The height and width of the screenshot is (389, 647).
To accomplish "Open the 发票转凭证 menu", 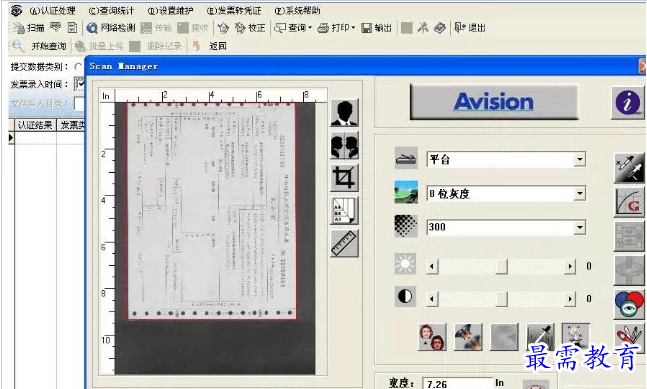I will 234,11.
